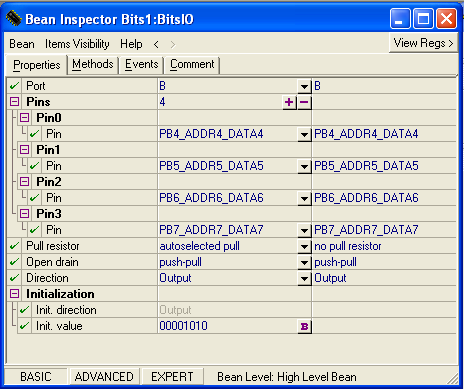Collapse the Pin2 node
464x389 pixels.
click(x=24, y=181)
